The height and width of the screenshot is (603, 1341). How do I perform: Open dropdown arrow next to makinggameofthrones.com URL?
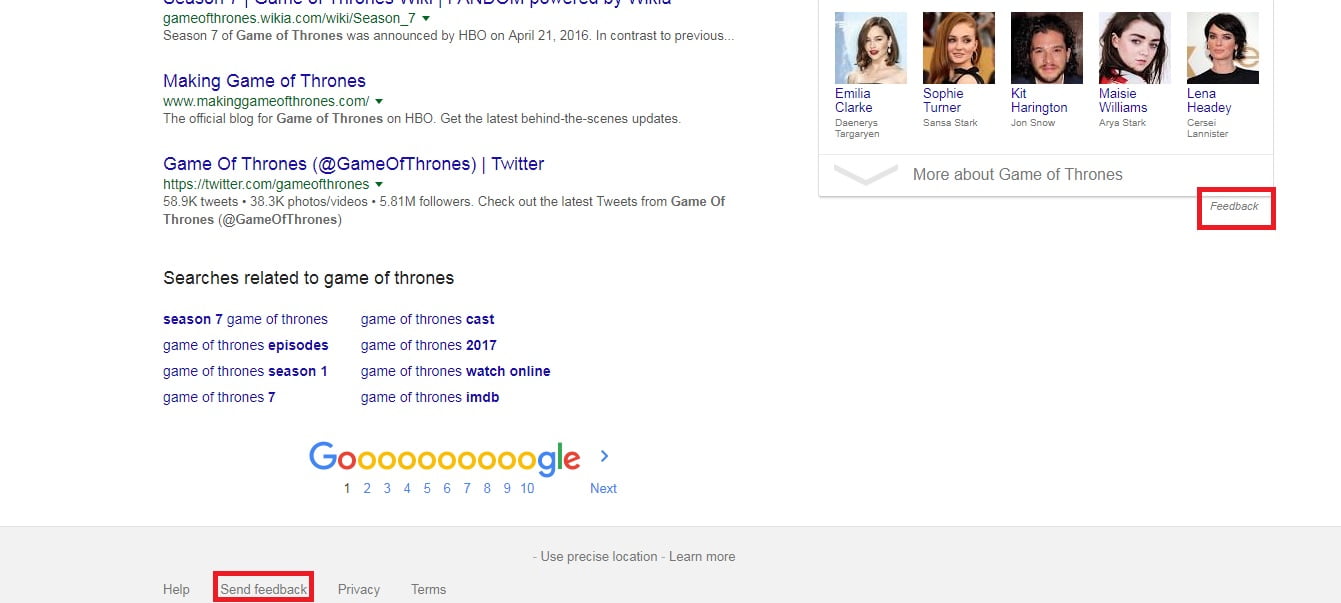point(379,101)
